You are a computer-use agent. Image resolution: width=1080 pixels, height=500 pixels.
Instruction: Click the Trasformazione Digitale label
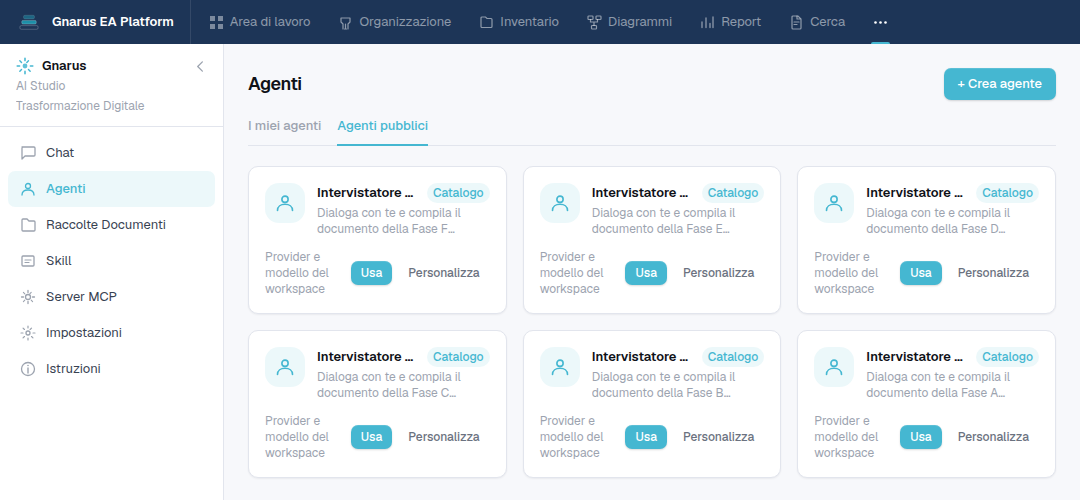80,106
